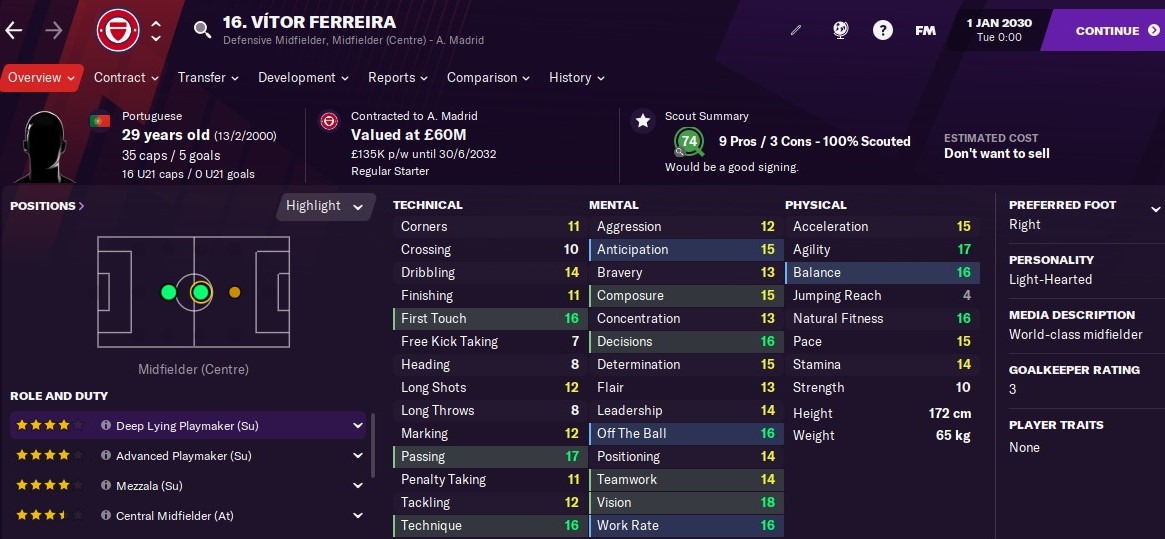Open info icon for Deep Lying Playmaker
This screenshot has height=539, width=1165.
(106, 425)
